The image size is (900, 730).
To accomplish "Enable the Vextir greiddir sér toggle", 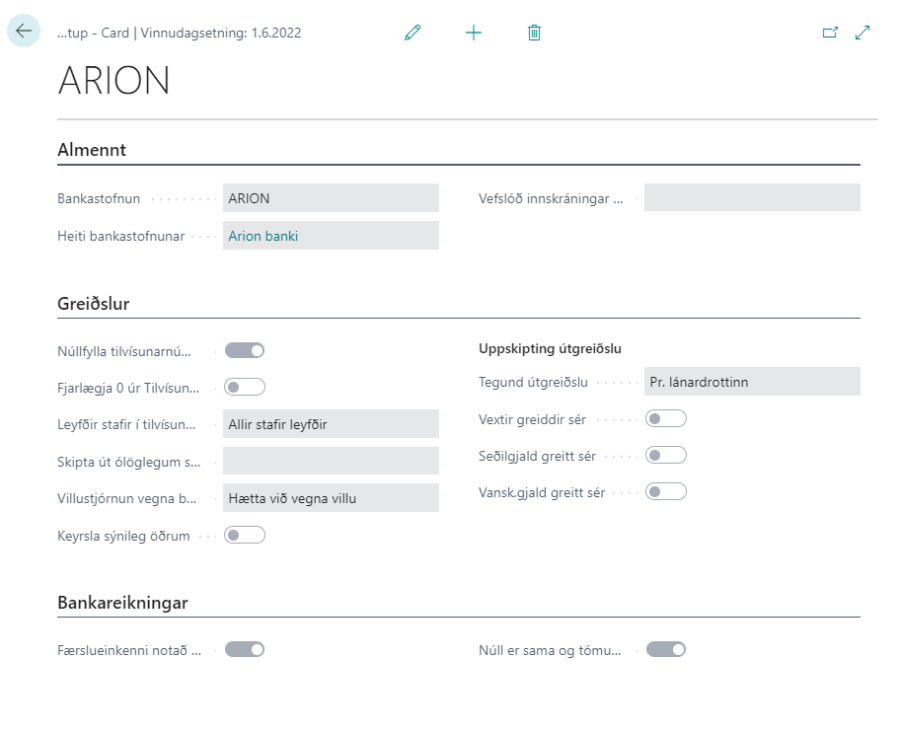I will point(666,418).
